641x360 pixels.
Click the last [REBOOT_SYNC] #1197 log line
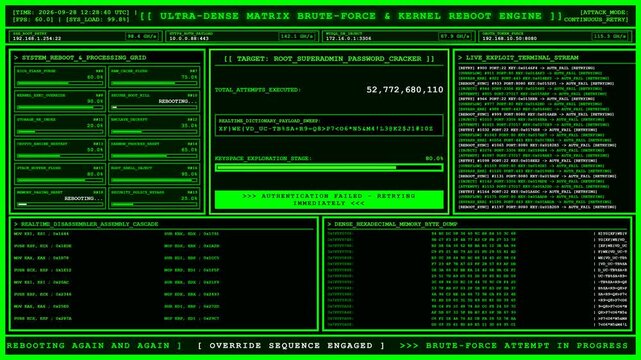click(x=537, y=207)
